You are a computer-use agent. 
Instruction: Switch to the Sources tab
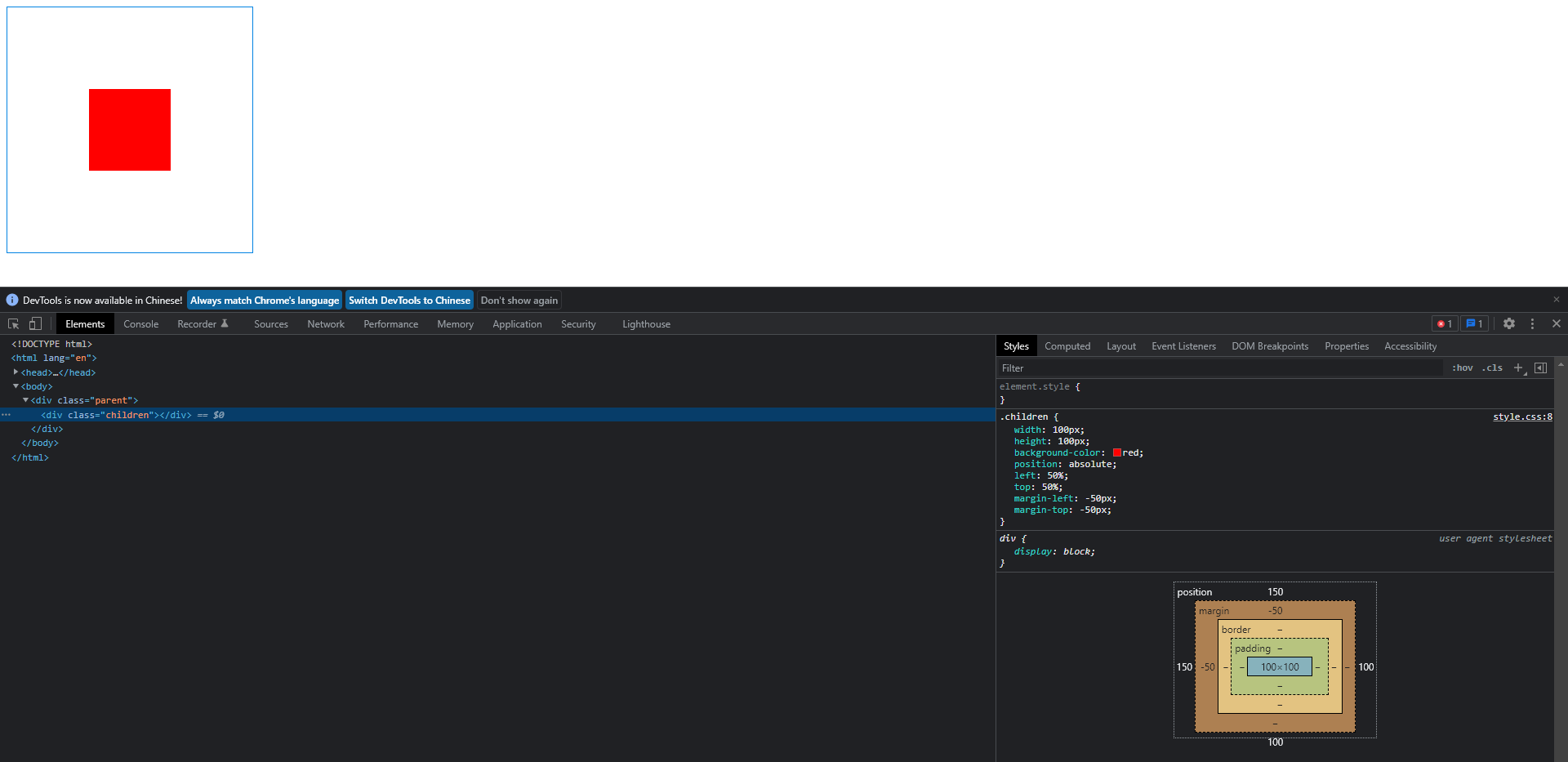(271, 324)
